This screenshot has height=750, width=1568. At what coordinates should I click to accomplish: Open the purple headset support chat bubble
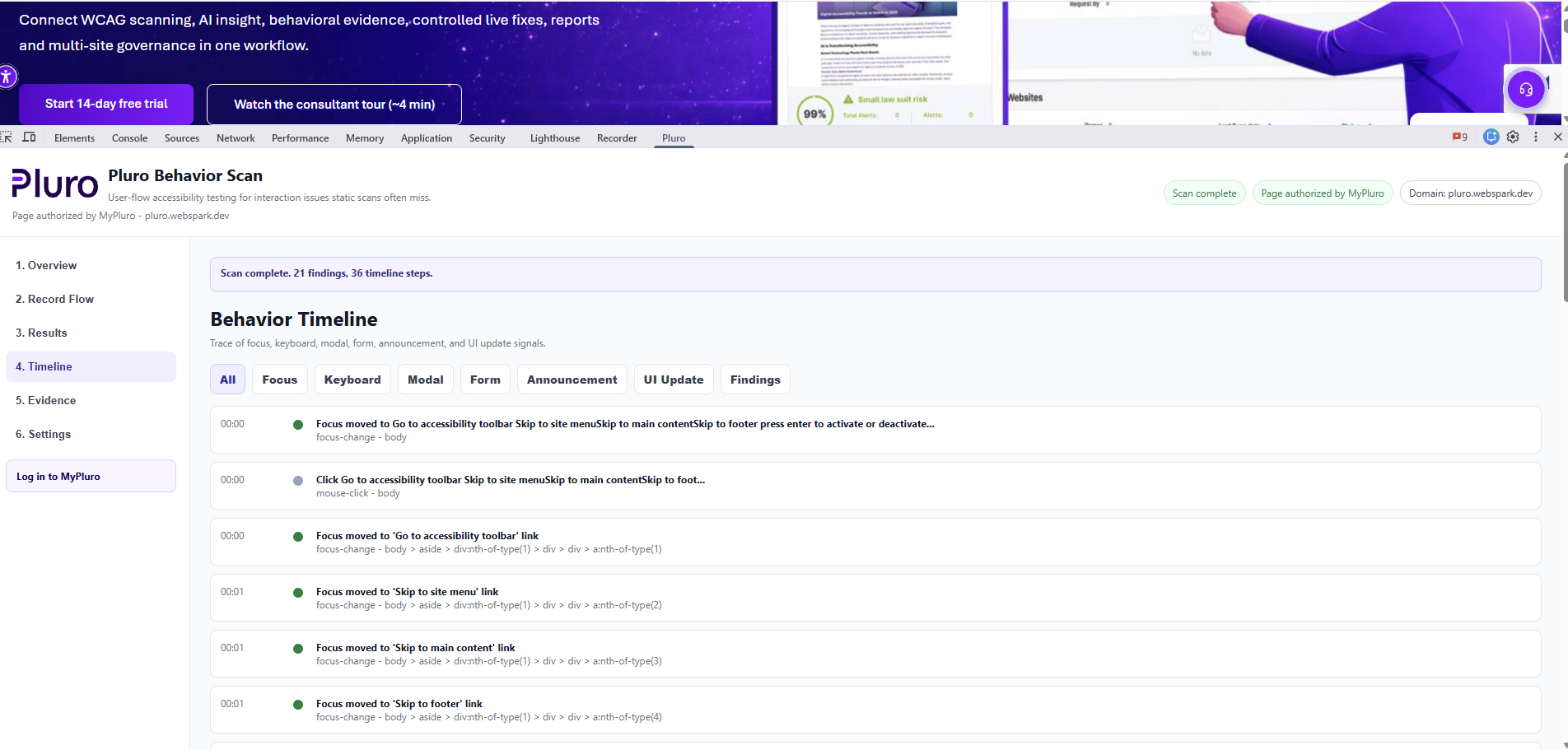tap(1525, 89)
